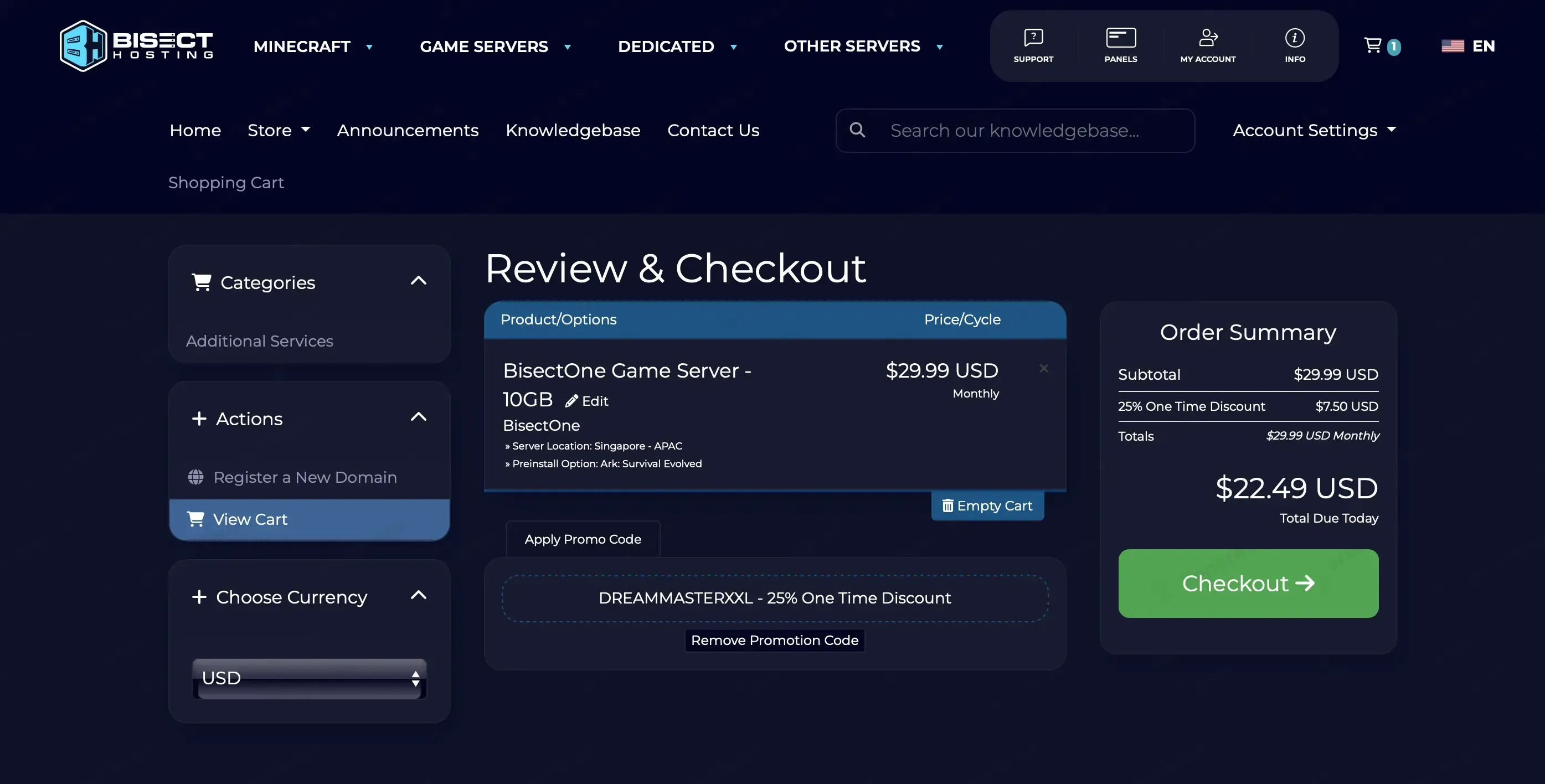Select the Apply Promo Code tab
Image resolution: width=1545 pixels, height=784 pixels.
583,539
